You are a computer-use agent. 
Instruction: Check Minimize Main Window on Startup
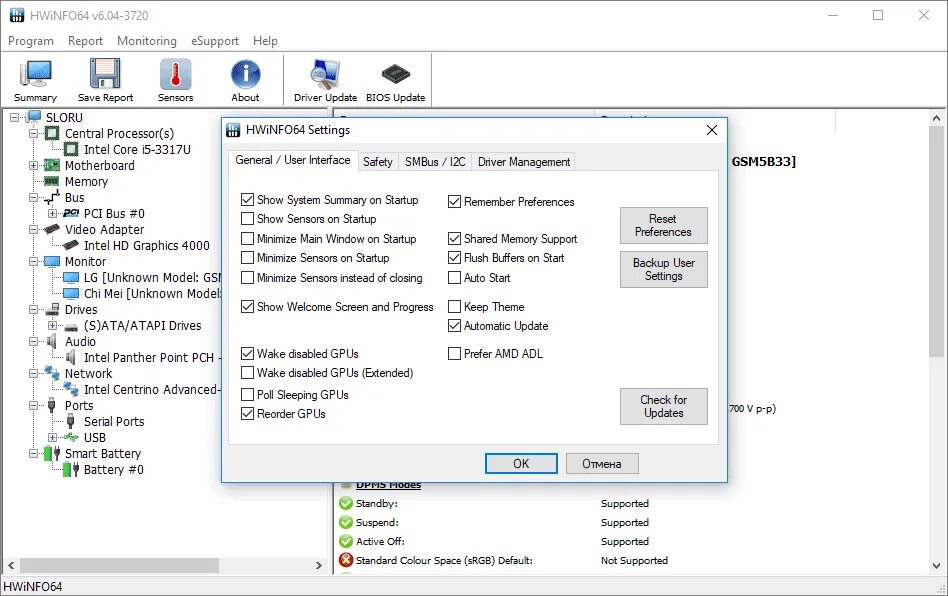[247, 238]
